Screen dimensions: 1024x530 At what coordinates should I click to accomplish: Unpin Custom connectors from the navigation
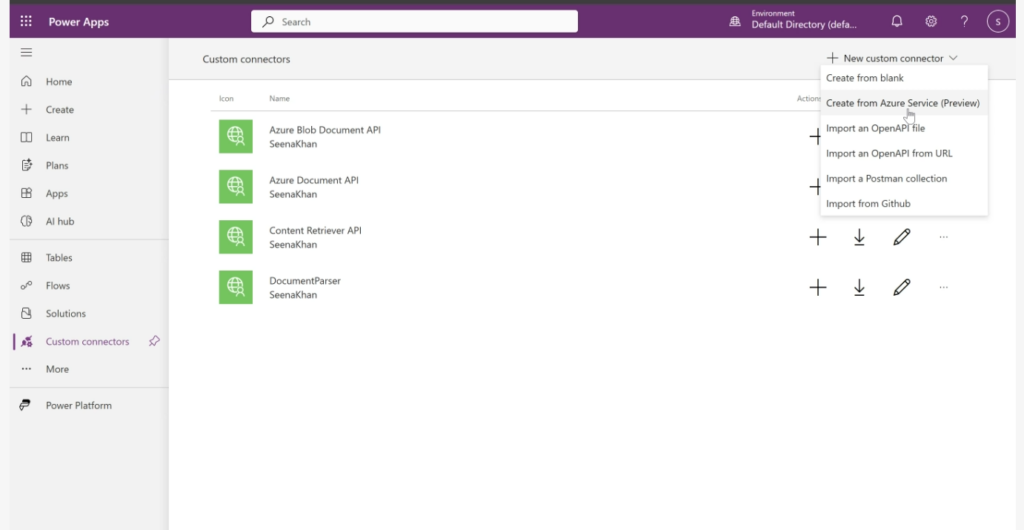tap(154, 341)
